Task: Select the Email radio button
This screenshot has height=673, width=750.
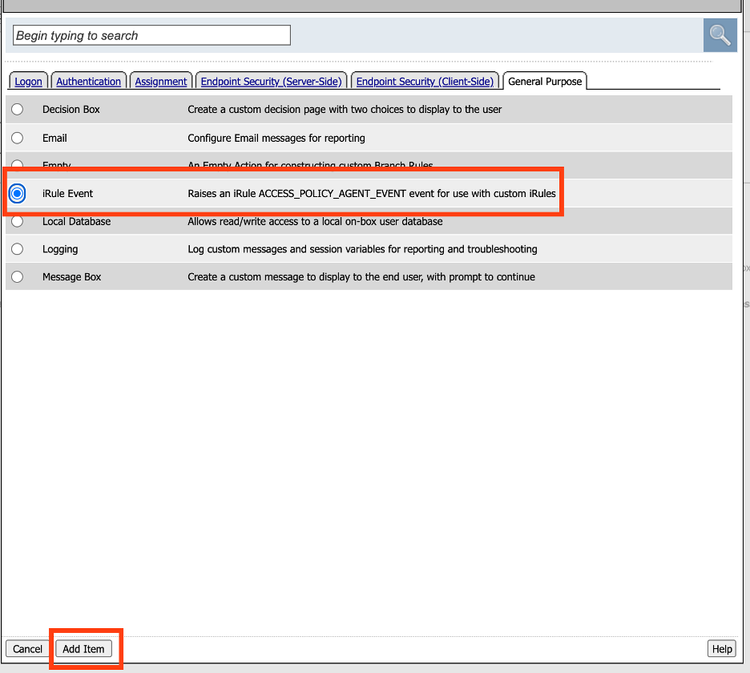Action: pyautogui.click(x=17, y=137)
